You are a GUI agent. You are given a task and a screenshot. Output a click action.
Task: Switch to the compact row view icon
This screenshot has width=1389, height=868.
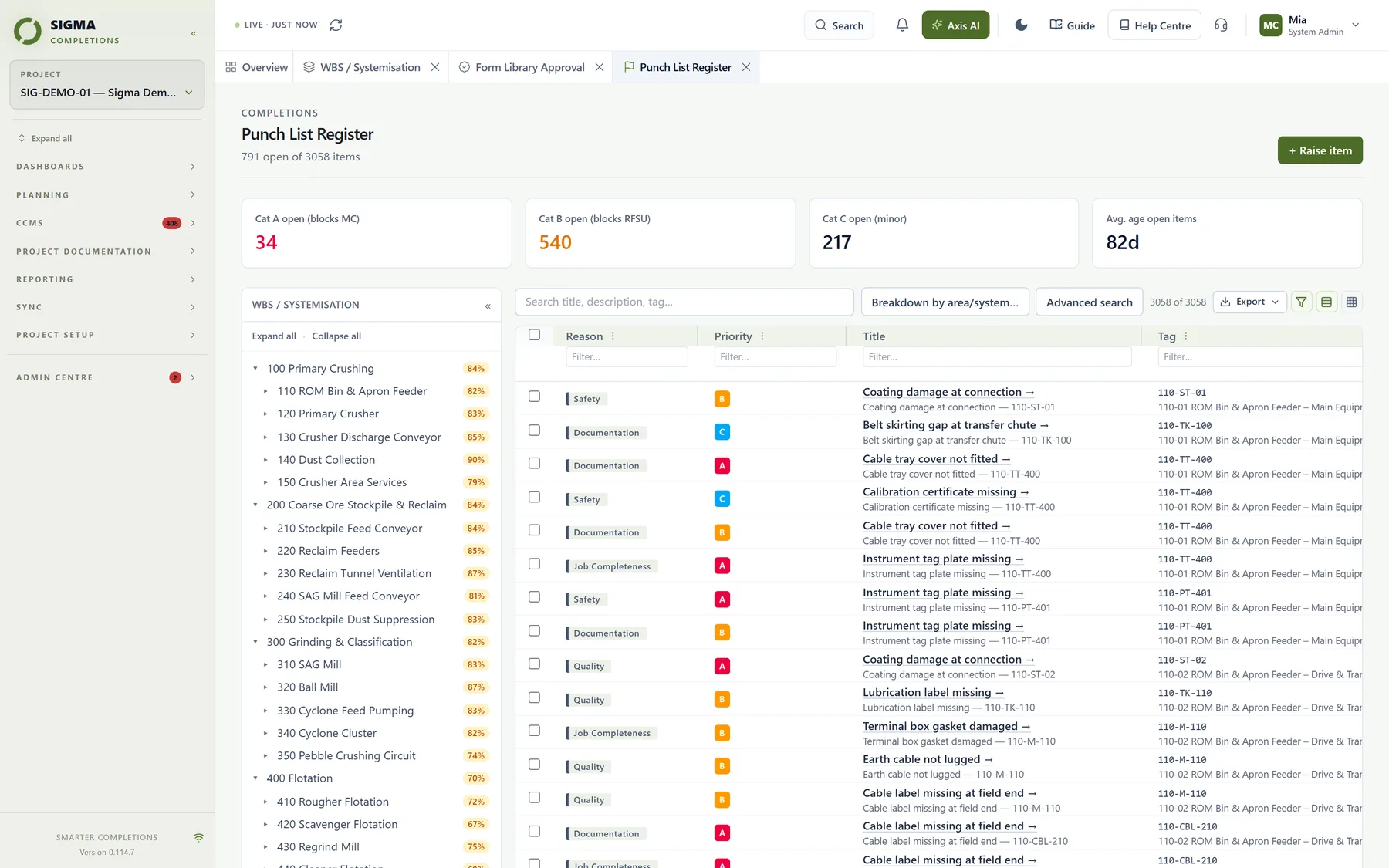[x=1326, y=302]
